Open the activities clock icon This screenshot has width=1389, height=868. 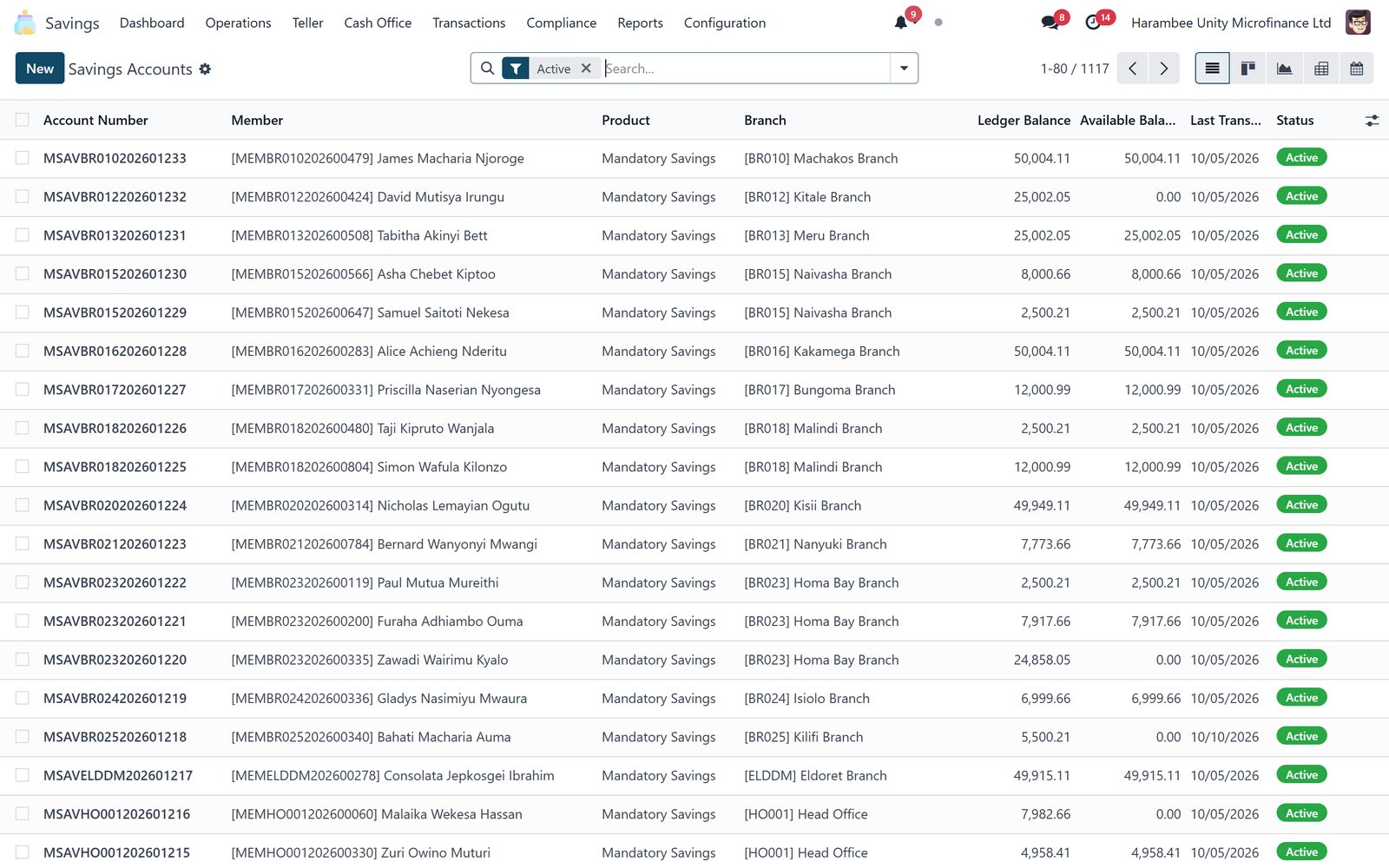tap(1093, 23)
